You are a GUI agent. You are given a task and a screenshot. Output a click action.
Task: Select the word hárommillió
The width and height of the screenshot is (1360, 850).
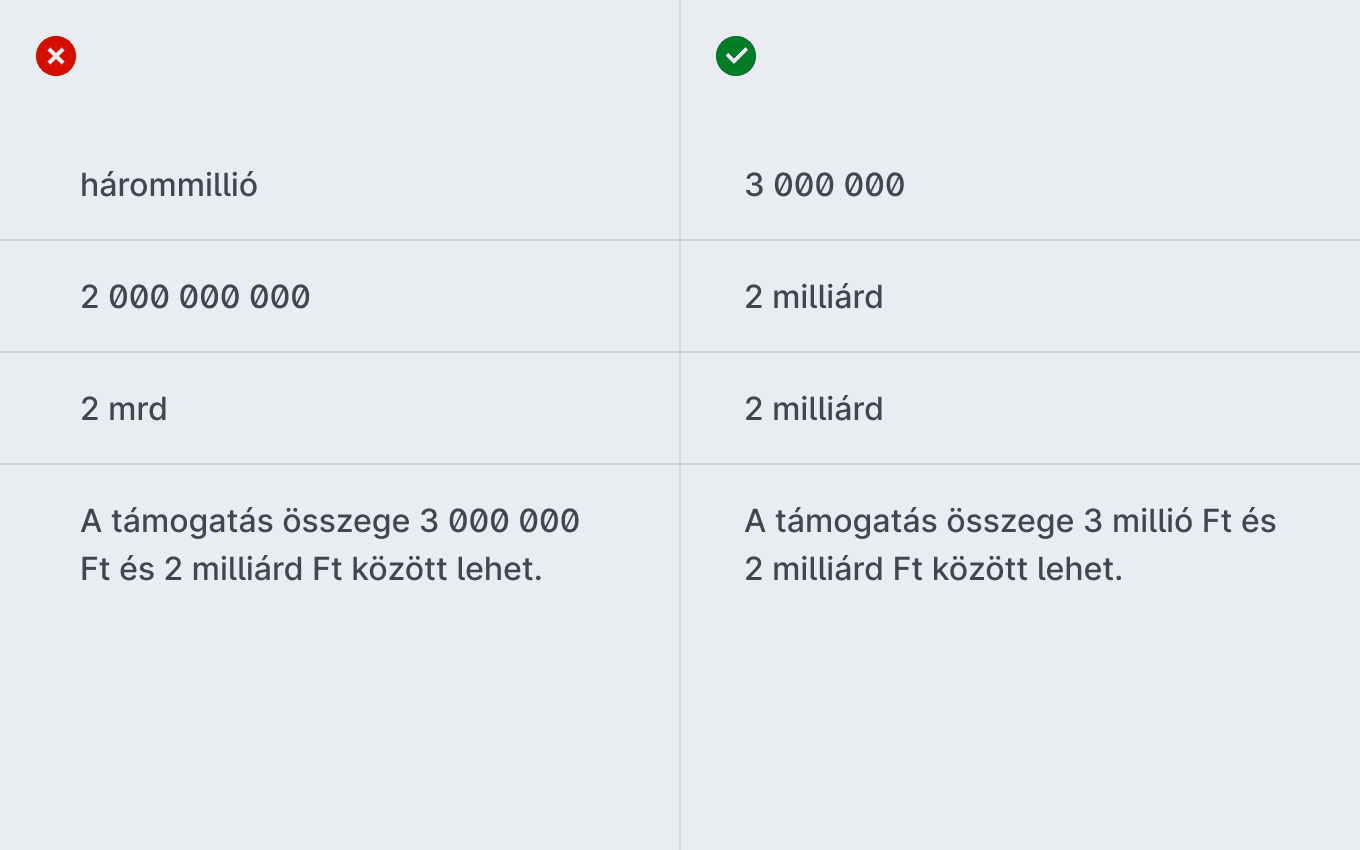click(x=169, y=185)
